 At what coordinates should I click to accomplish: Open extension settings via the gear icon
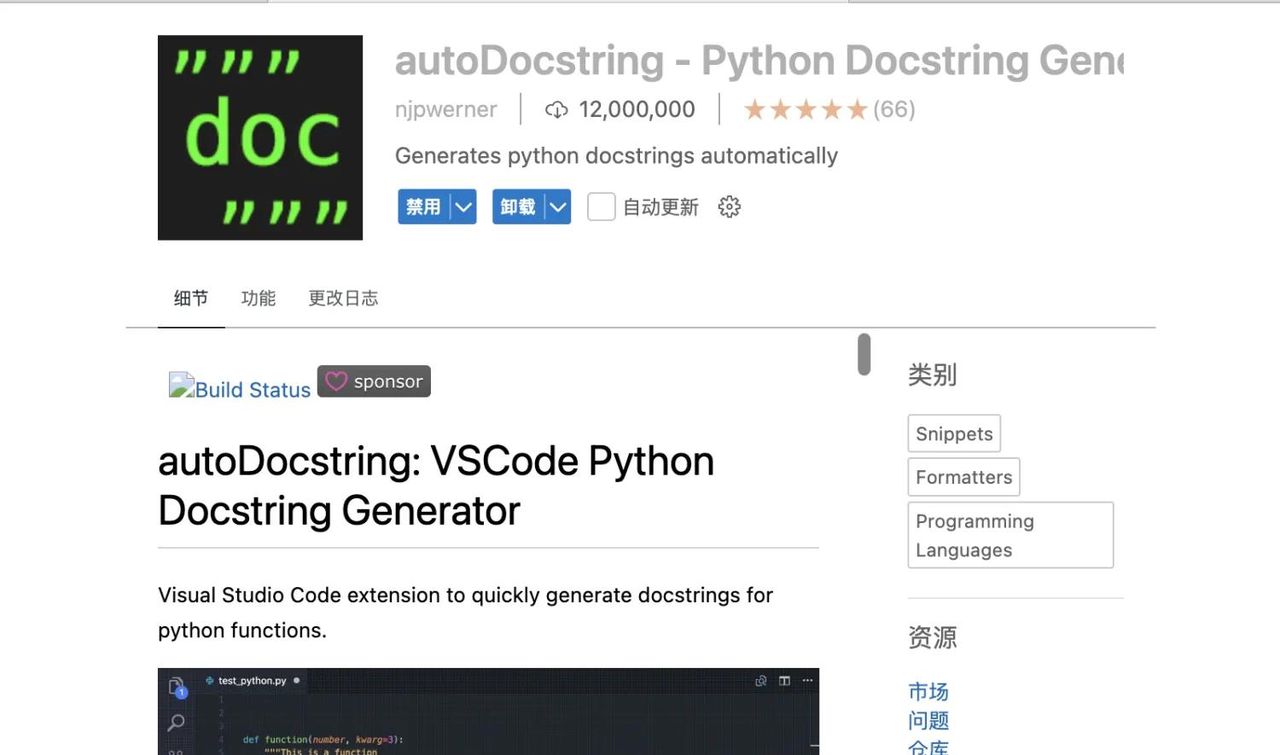pos(729,207)
